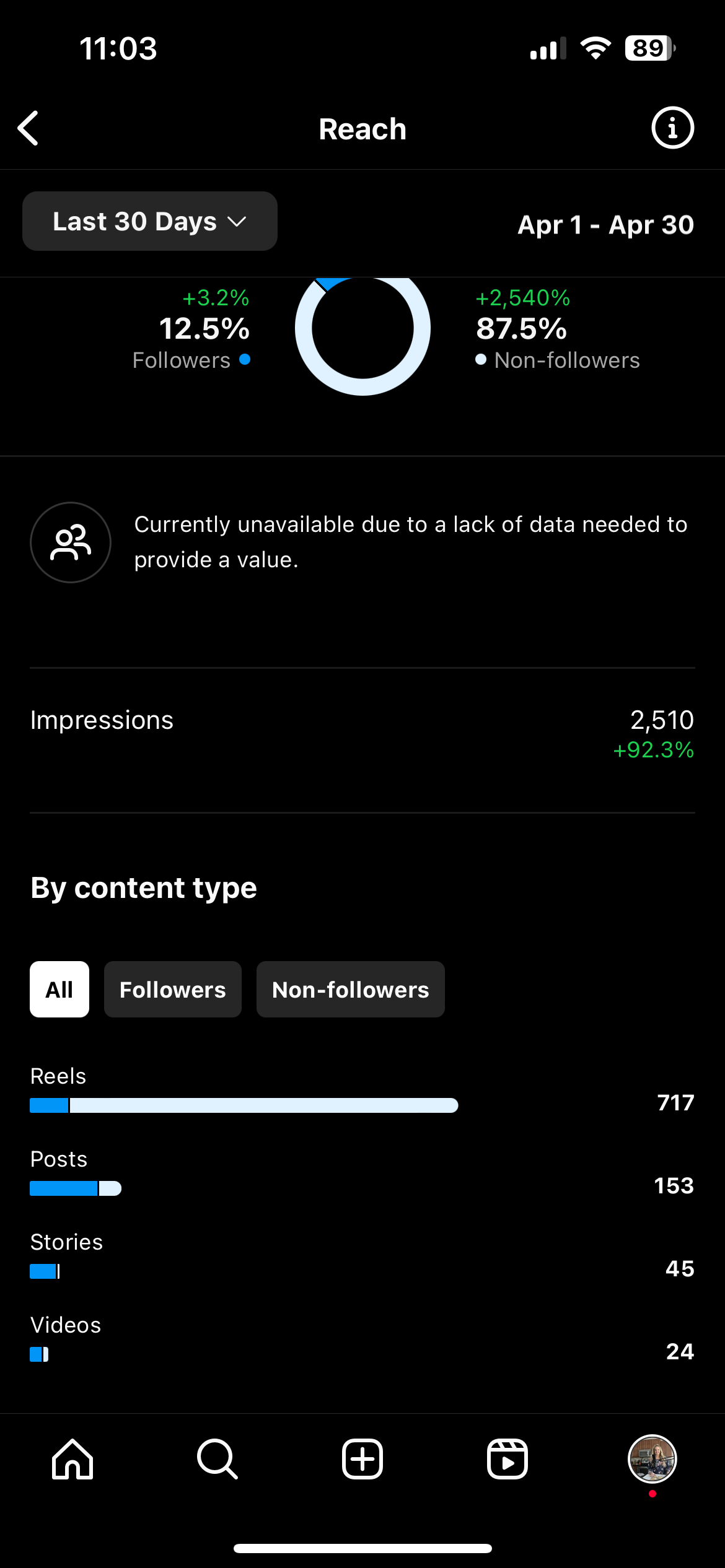Tap the back arrow icon

29,128
